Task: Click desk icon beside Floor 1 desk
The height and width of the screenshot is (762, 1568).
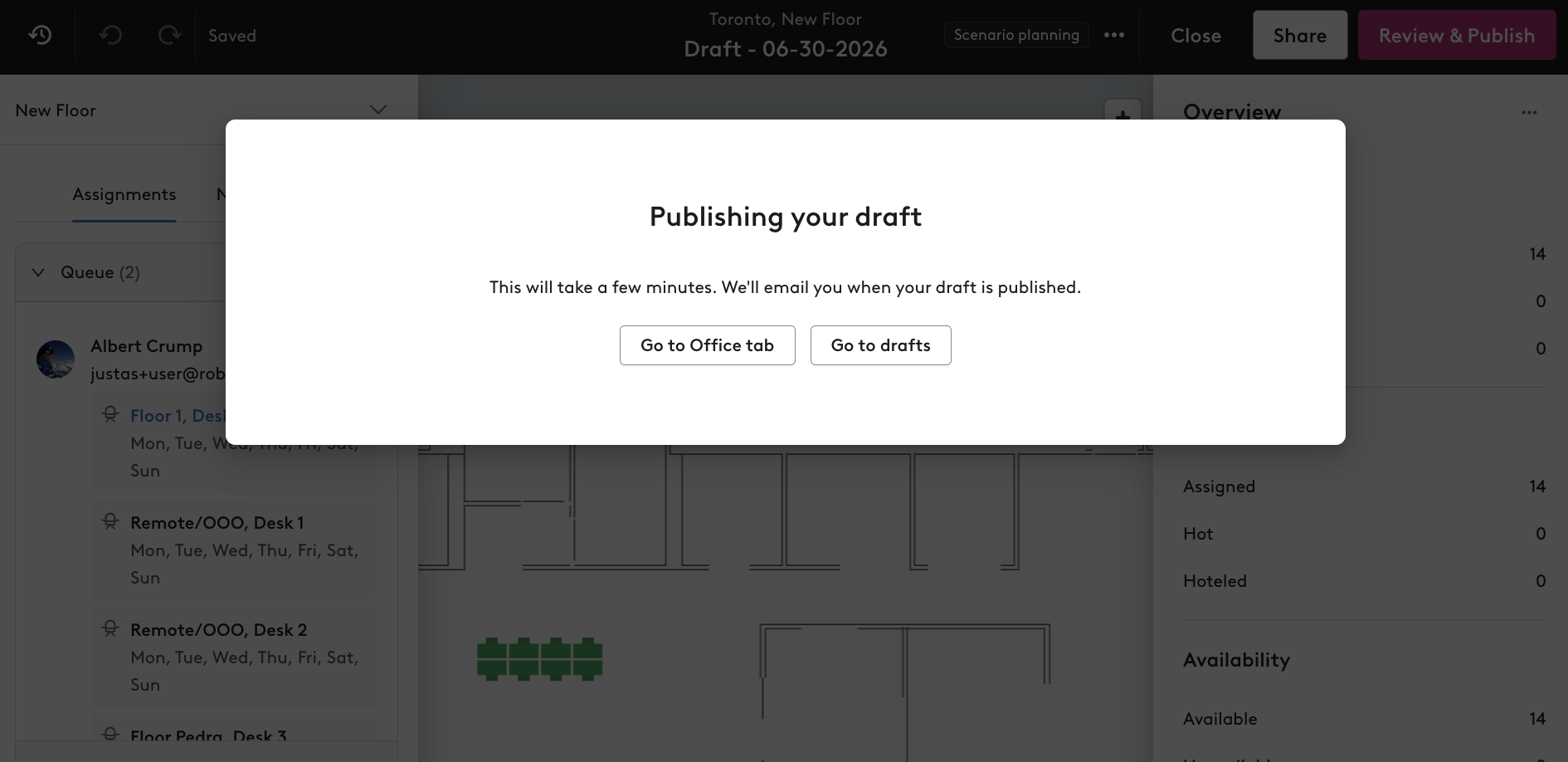Action: click(x=110, y=414)
